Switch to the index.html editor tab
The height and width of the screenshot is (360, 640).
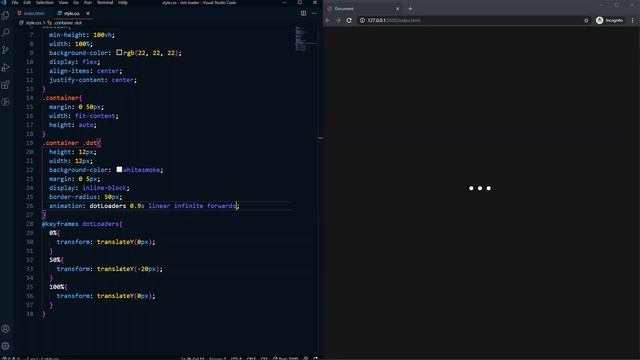click(x=31, y=13)
